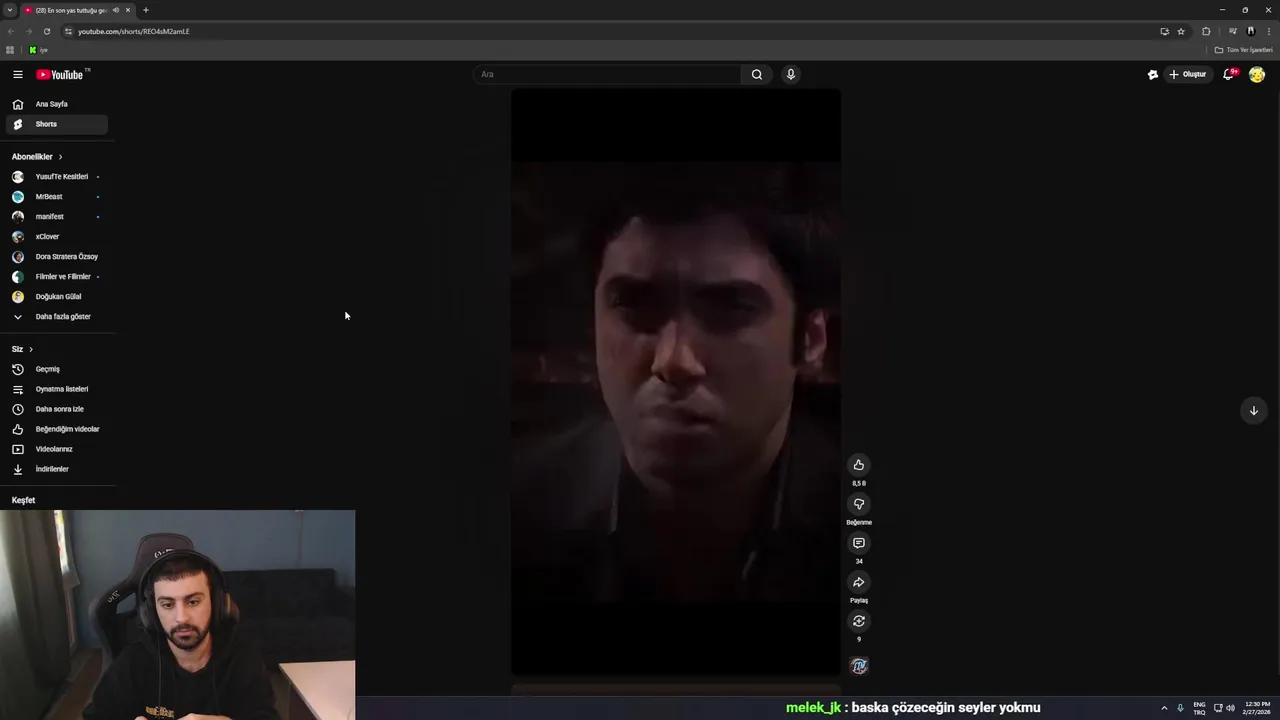
Task: Like the Short with thumbs up
Action: pyautogui.click(x=858, y=464)
